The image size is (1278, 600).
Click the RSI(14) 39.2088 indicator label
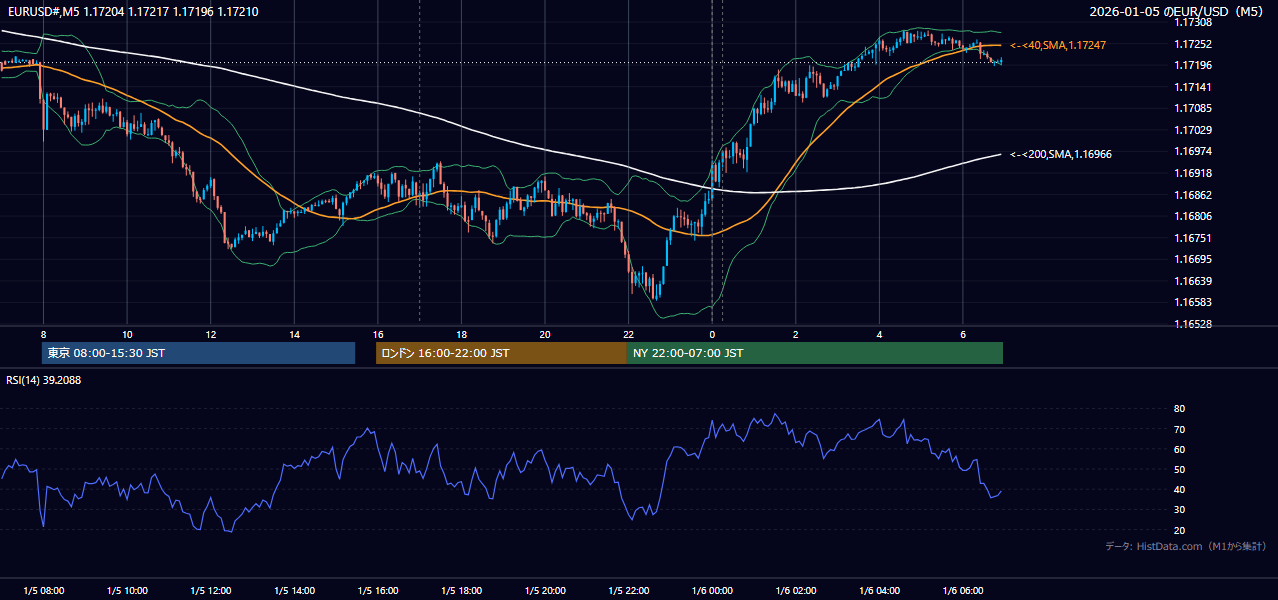[44, 380]
